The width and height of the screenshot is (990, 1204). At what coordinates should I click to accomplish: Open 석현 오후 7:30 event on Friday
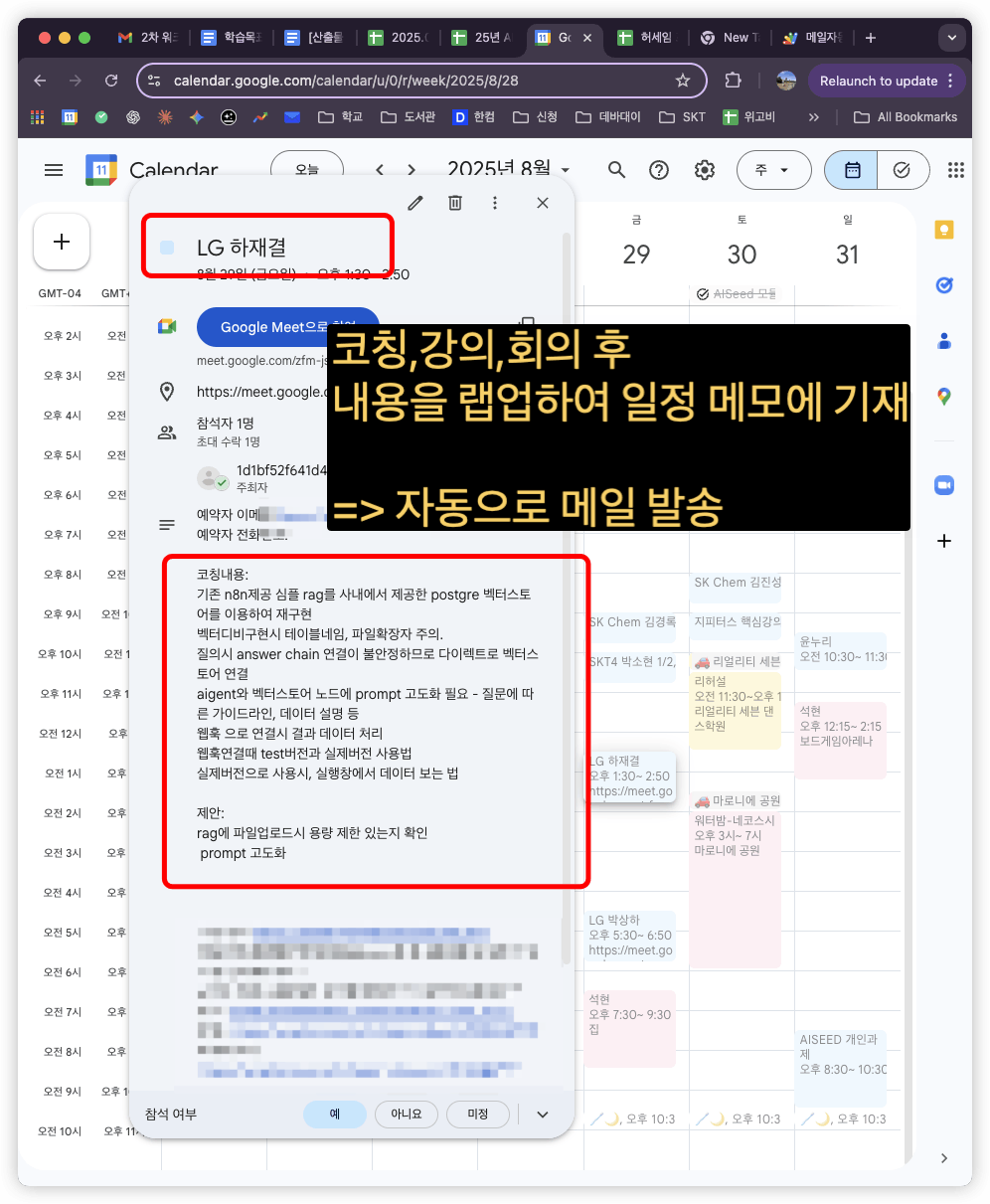tap(629, 1029)
